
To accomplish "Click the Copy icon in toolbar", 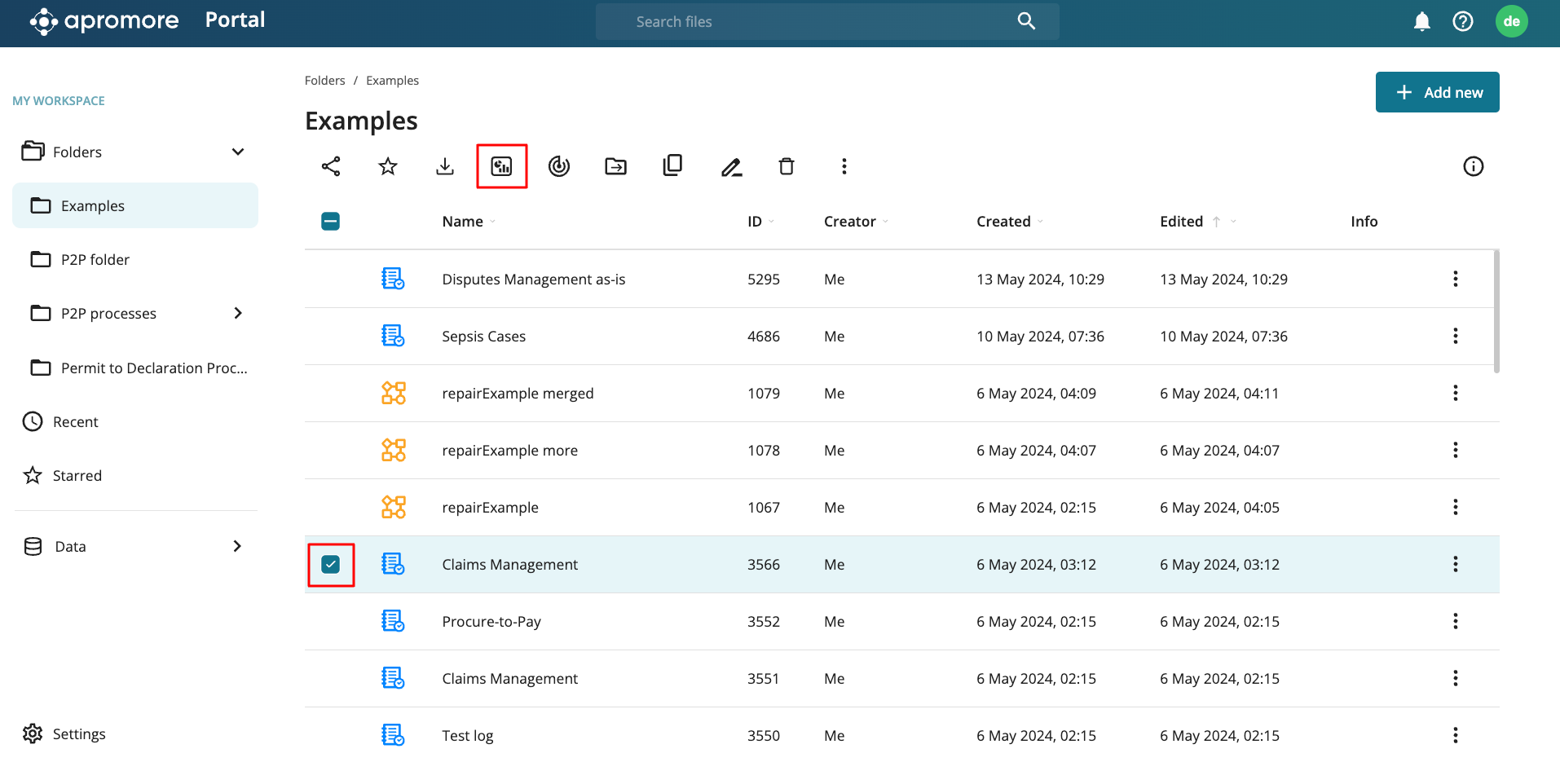I will point(672,165).
